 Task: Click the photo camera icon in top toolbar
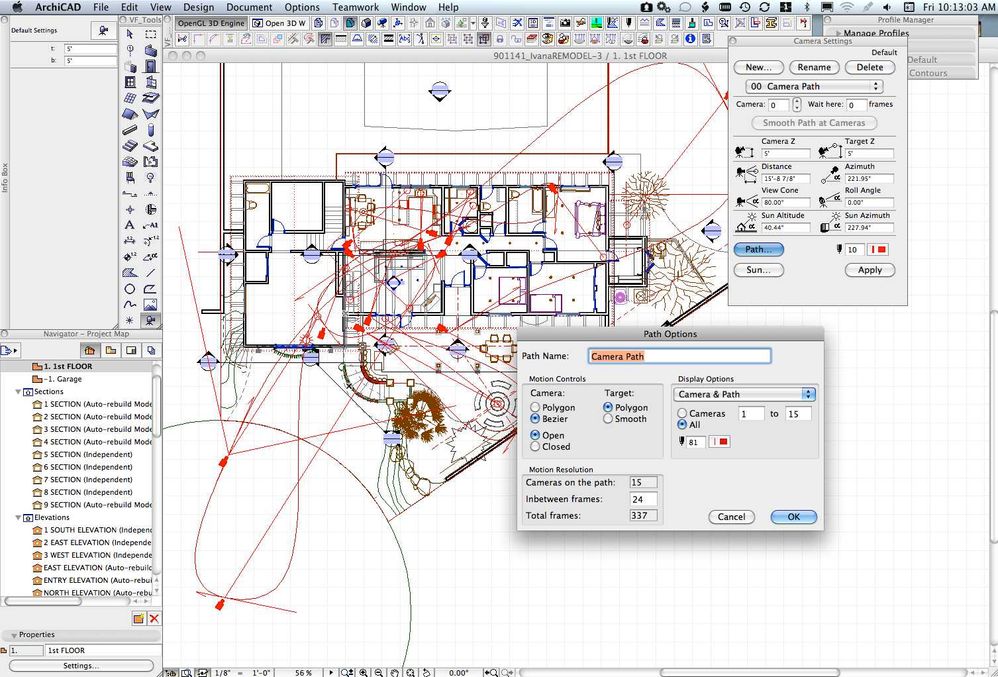(x=565, y=23)
